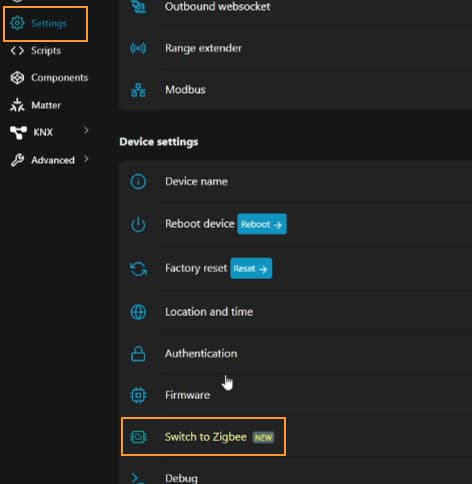Click the factory Reset button
Image resolution: width=472 pixels, height=484 pixels.
click(251, 268)
